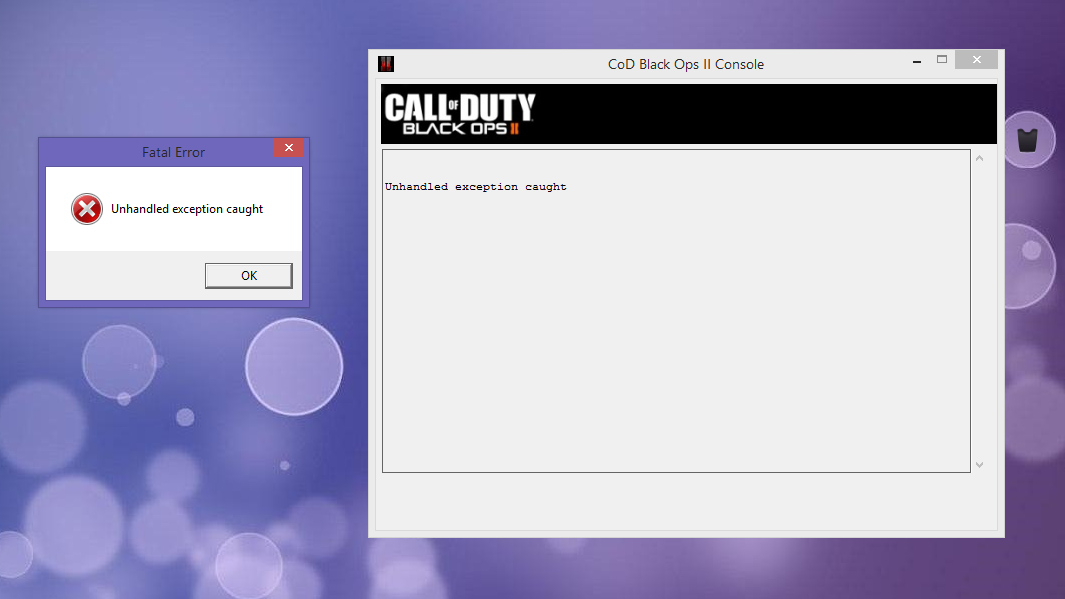Click the dialog's 'Unhandled exception caught' message

click(187, 209)
